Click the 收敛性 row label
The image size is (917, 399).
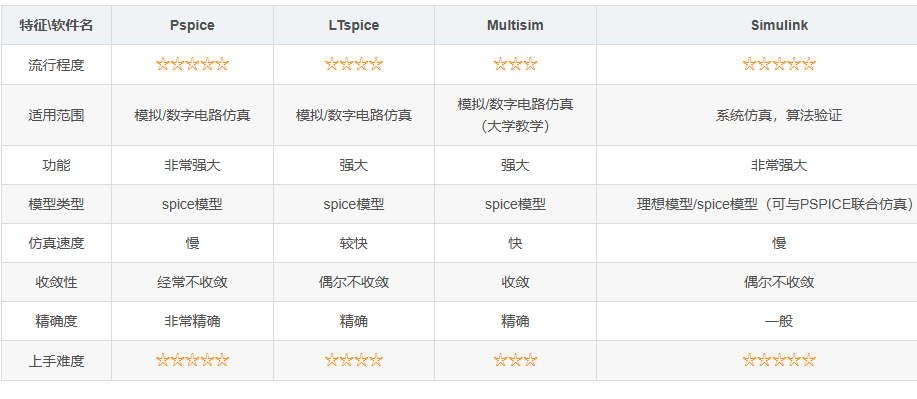click(56, 282)
